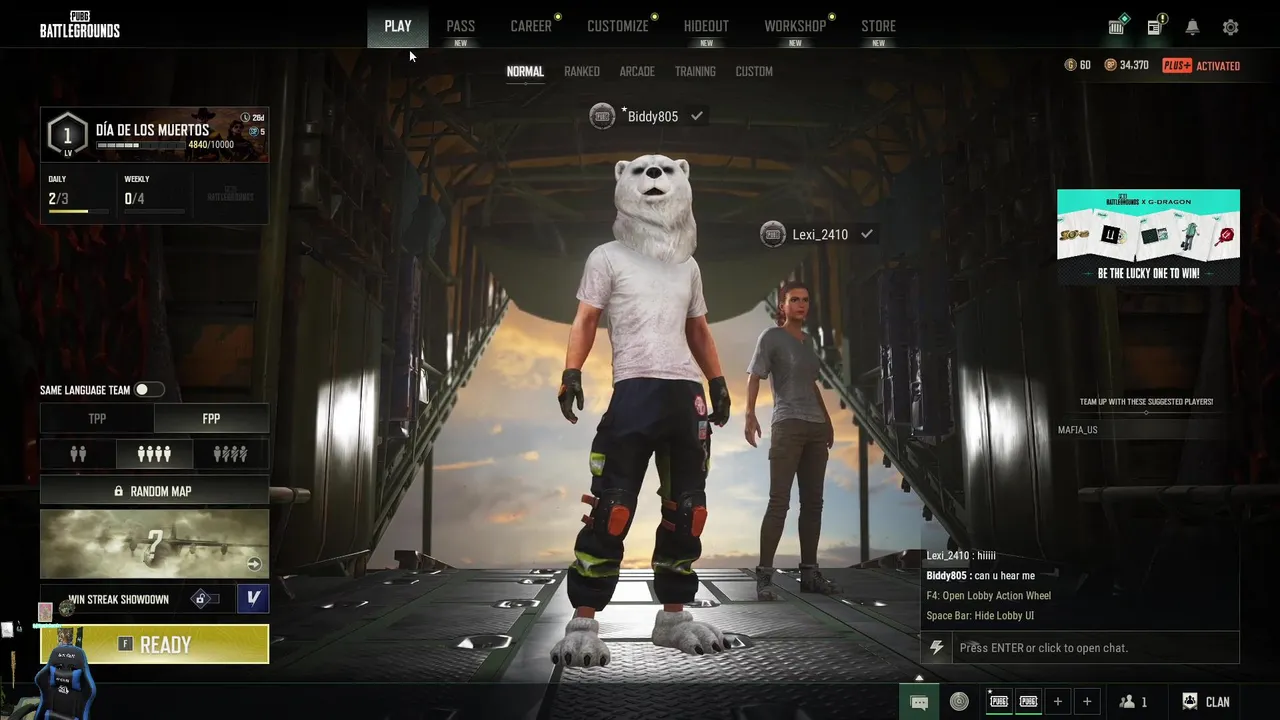Select the Arcade match mode

(x=637, y=72)
